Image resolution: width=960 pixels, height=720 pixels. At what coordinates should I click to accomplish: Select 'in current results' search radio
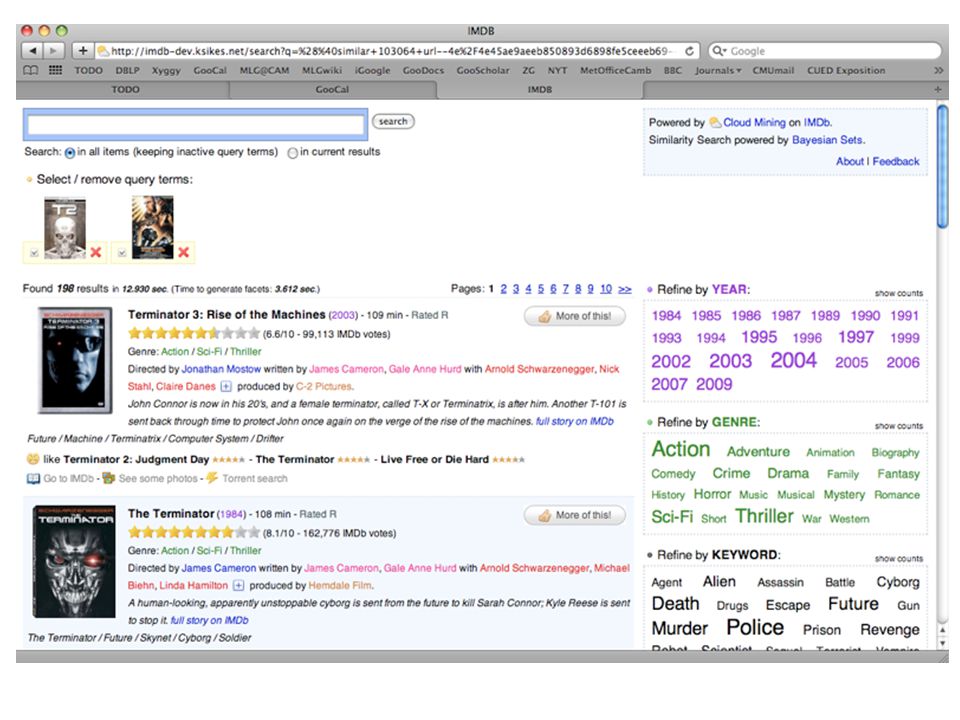tap(293, 152)
